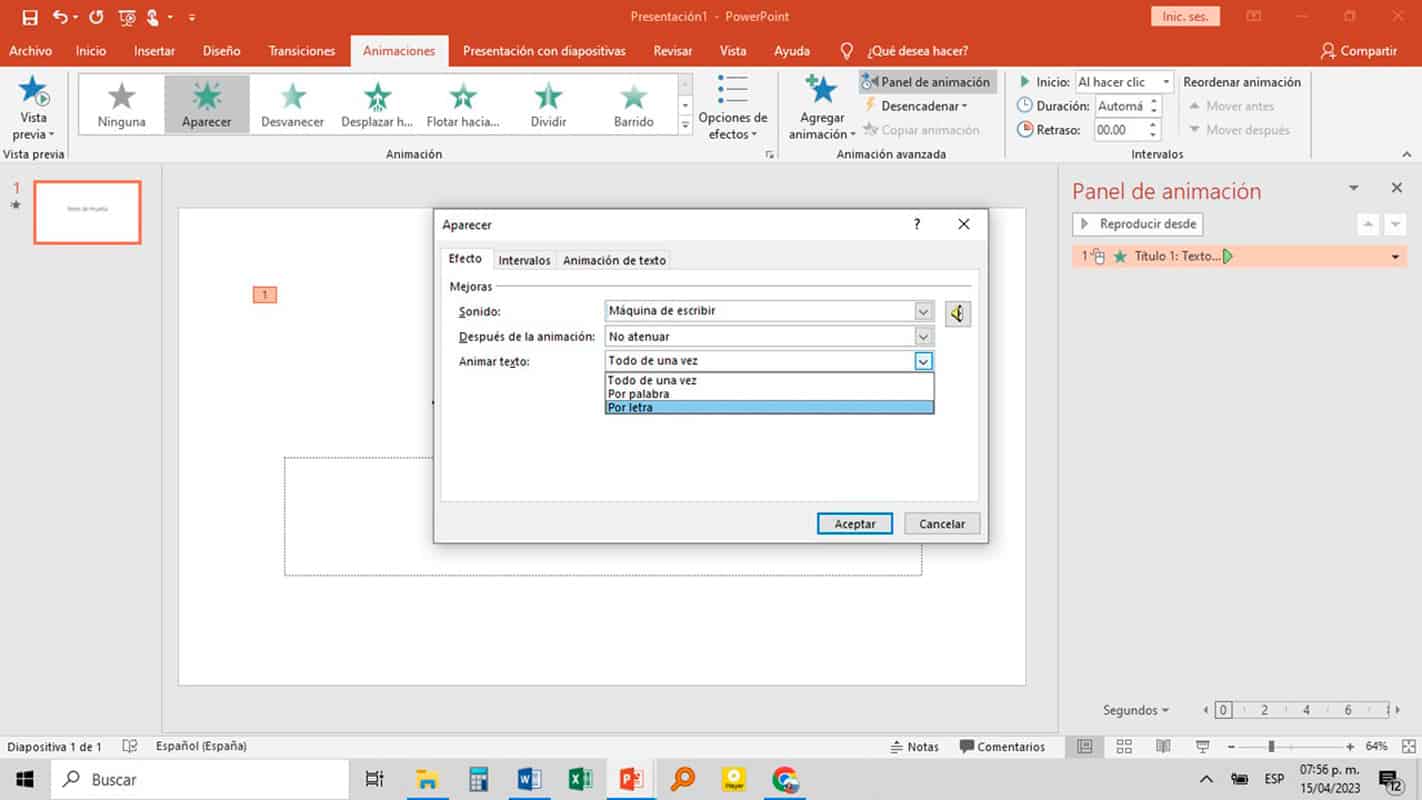Click Reproducir desde button
Viewport: 1422px width, 800px height.
pyautogui.click(x=1138, y=224)
